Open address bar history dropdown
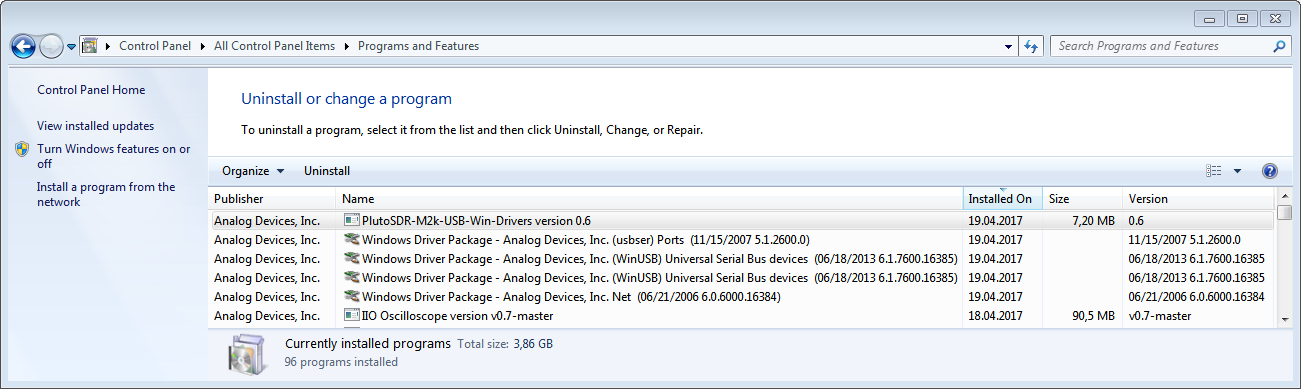1301x389 pixels. pyautogui.click(x=1008, y=46)
